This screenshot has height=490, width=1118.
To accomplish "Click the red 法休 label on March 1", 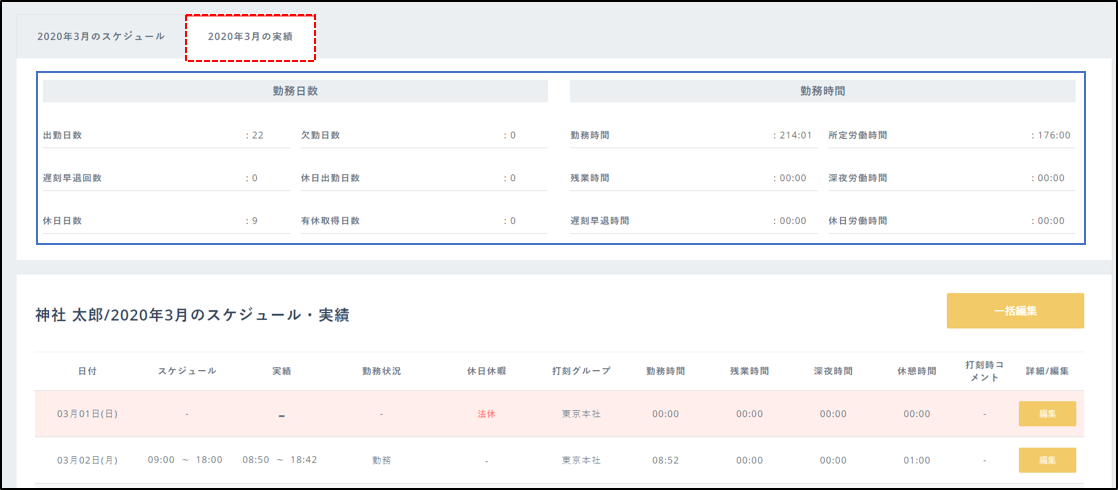I will (486, 414).
